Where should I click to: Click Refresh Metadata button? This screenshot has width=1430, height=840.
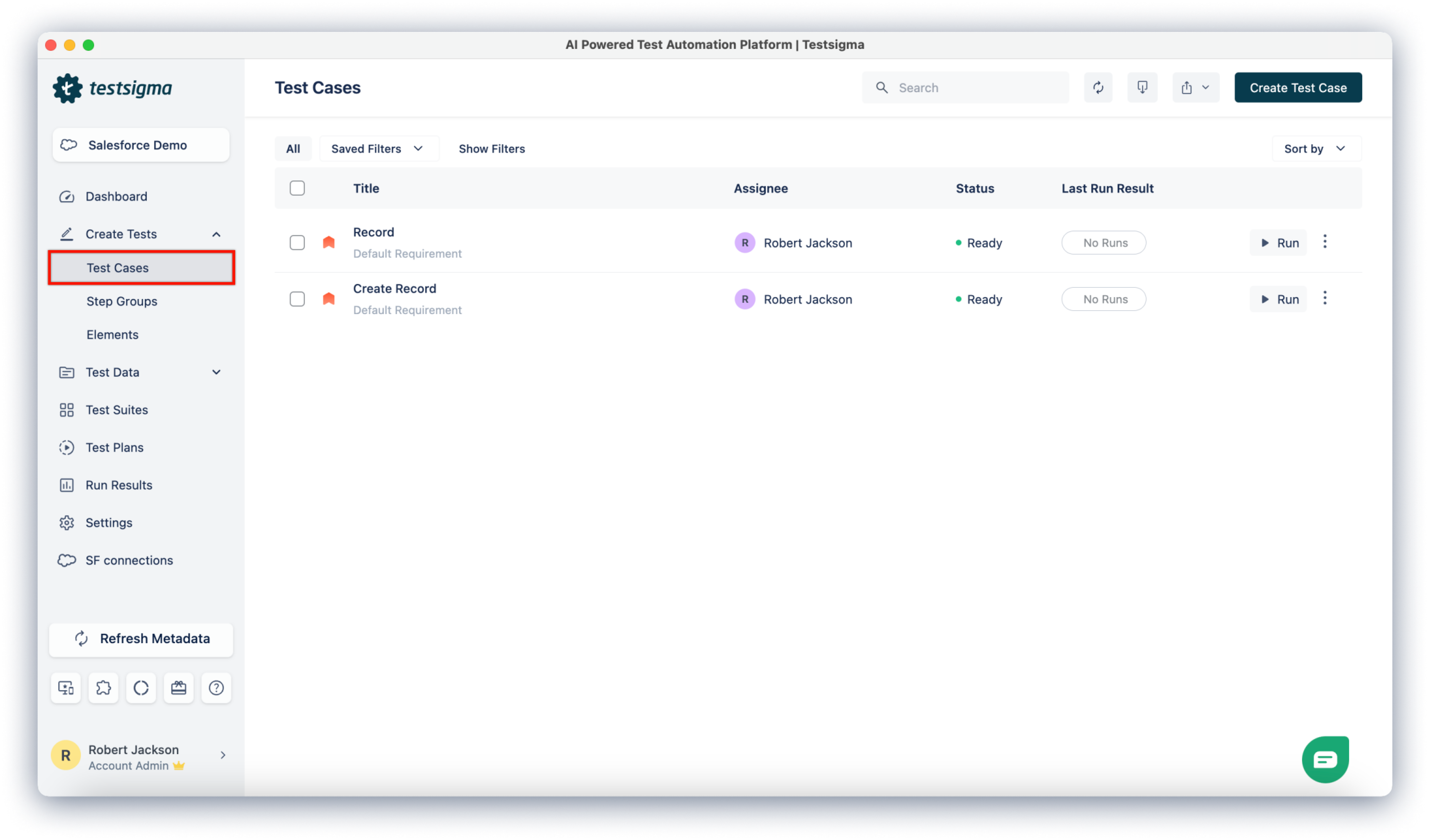click(x=141, y=639)
